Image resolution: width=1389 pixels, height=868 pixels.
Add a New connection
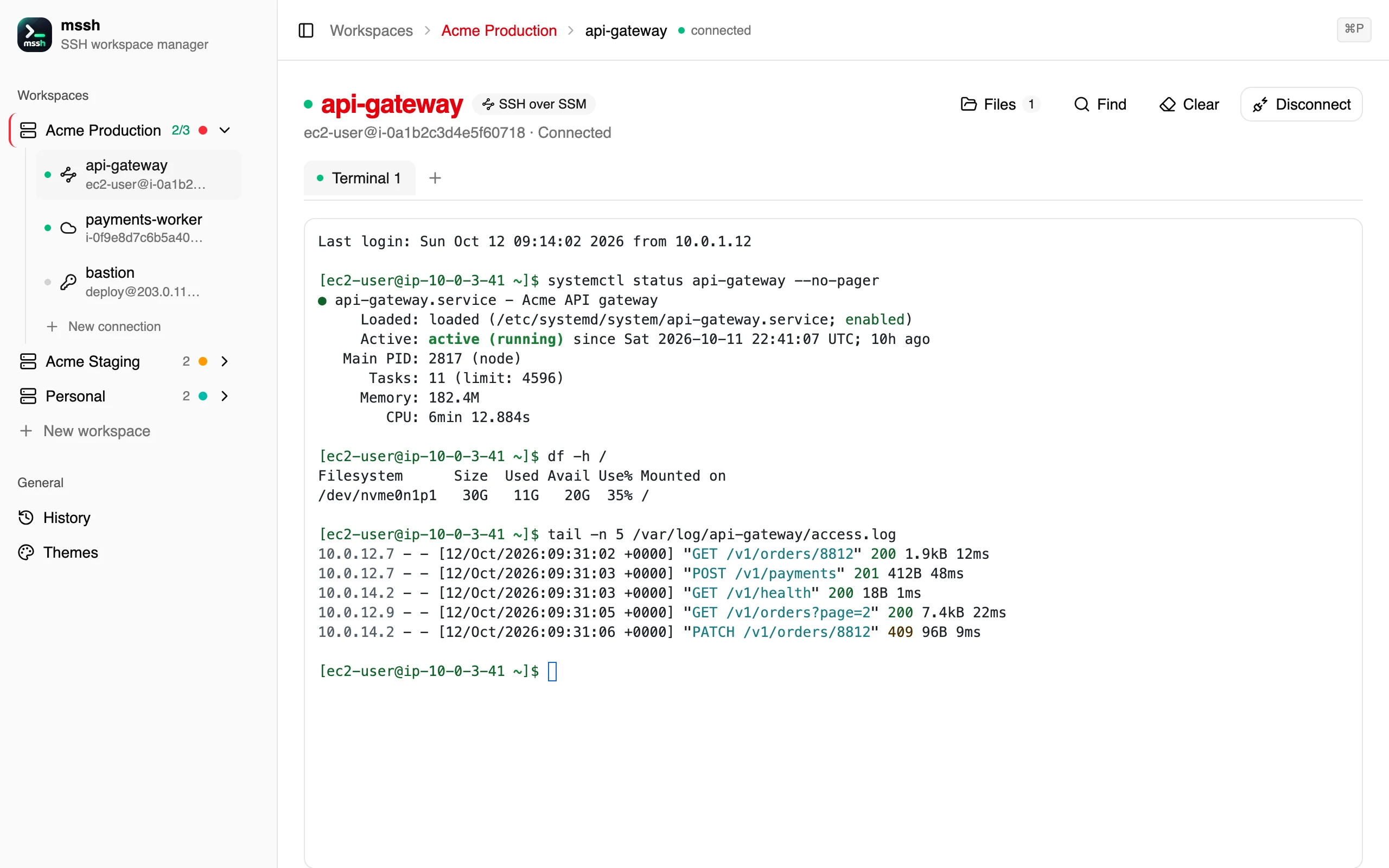[x=103, y=326]
